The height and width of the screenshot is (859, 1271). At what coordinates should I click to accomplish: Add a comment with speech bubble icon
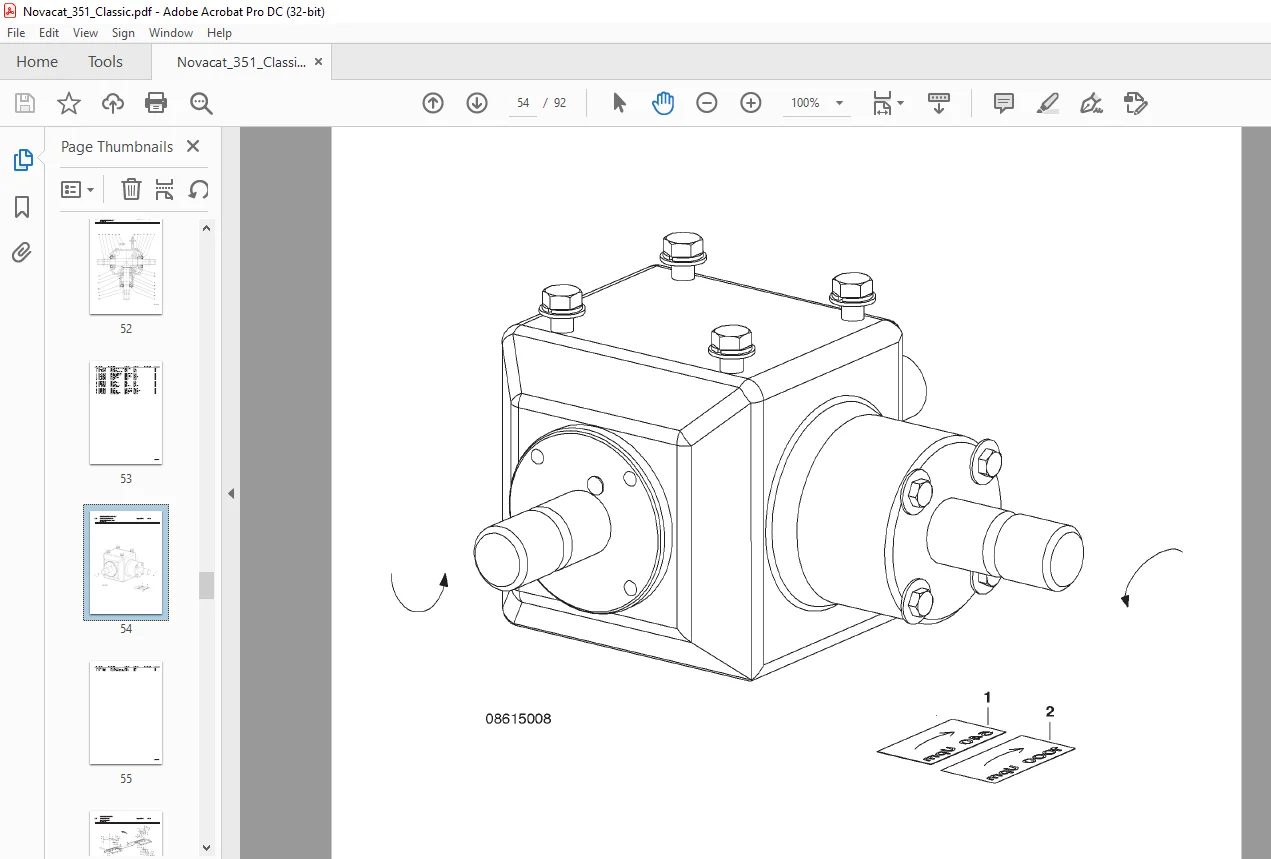(1004, 103)
